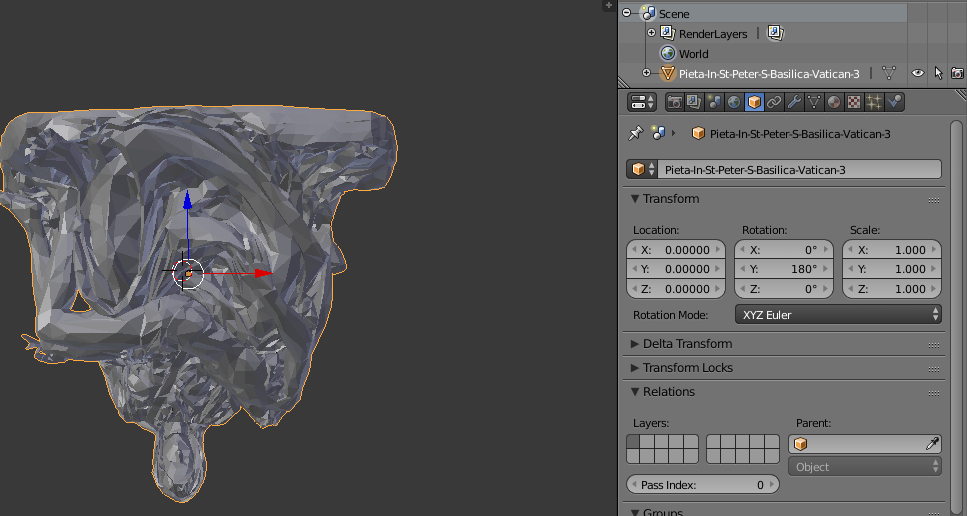Collapse the Transform panel
This screenshot has height=516, width=967.
[635, 199]
